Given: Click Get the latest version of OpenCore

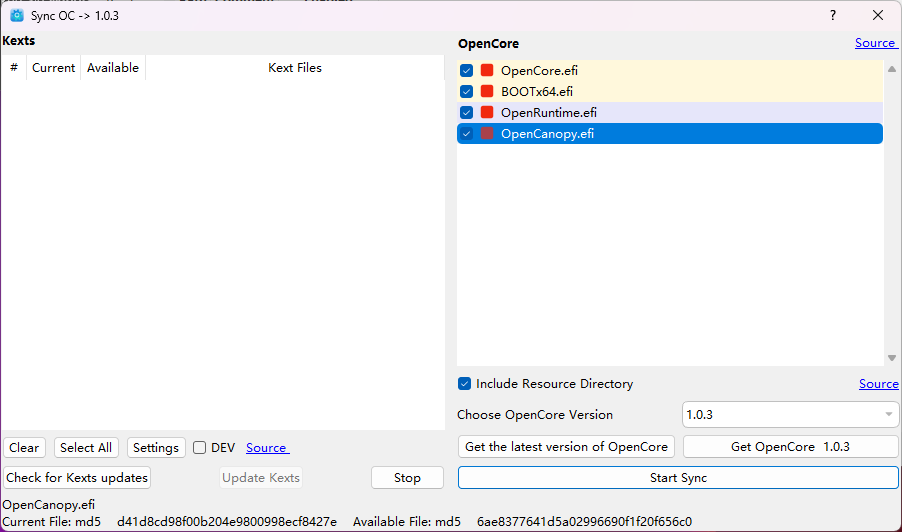Looking at the screenshot, I should (x=566, y=447).
